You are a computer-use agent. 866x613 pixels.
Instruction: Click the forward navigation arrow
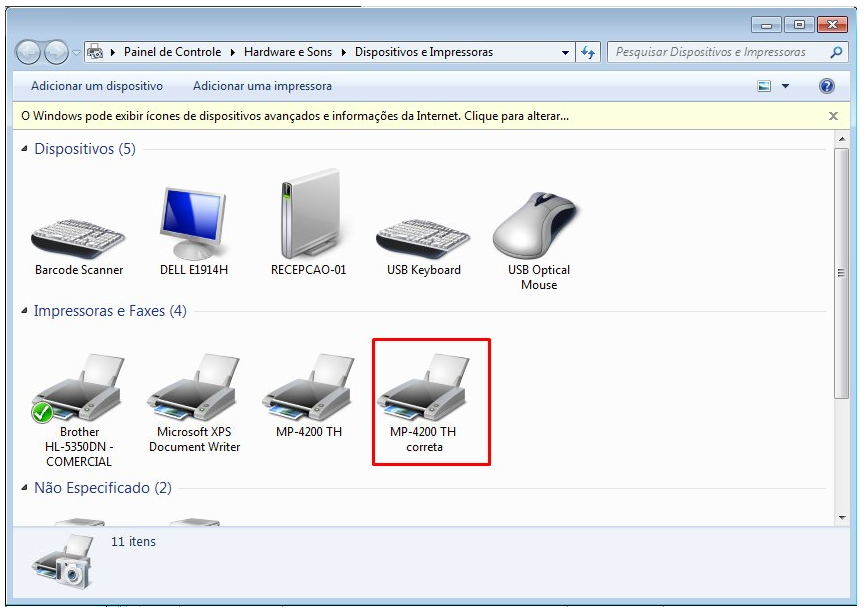click(56, 52)
